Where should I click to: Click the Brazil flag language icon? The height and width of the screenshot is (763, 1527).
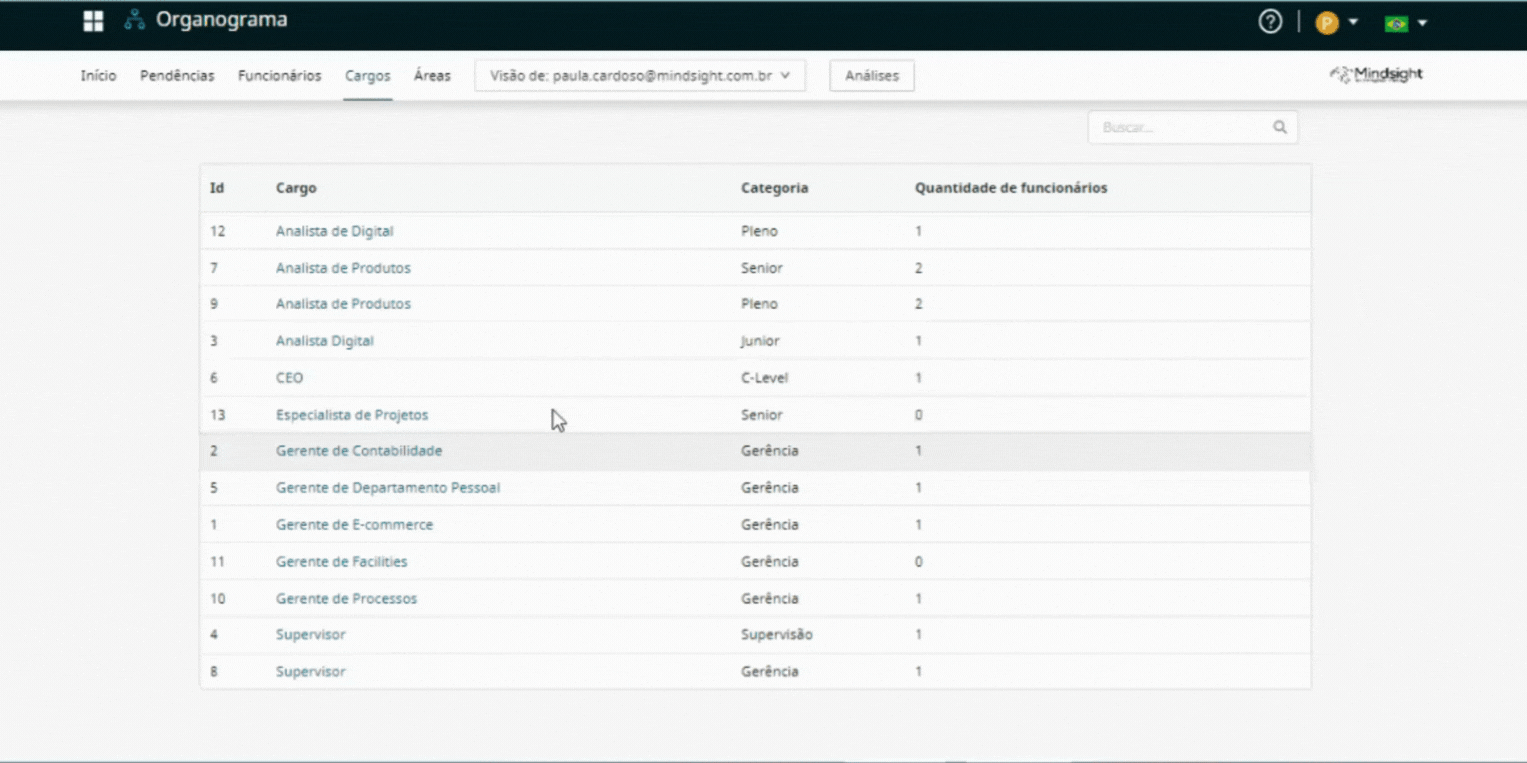[1396, 23]
